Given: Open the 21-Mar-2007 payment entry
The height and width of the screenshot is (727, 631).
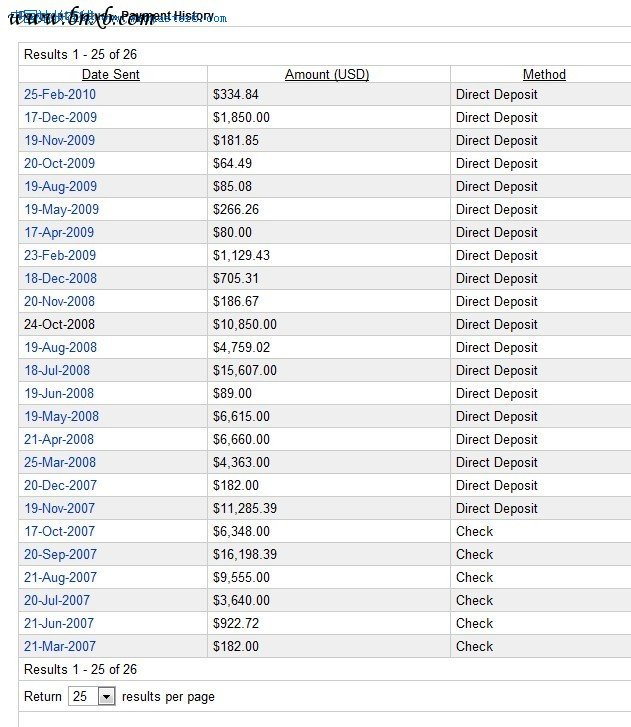Looking at the screenshot, I should click(x=60, y=646).
